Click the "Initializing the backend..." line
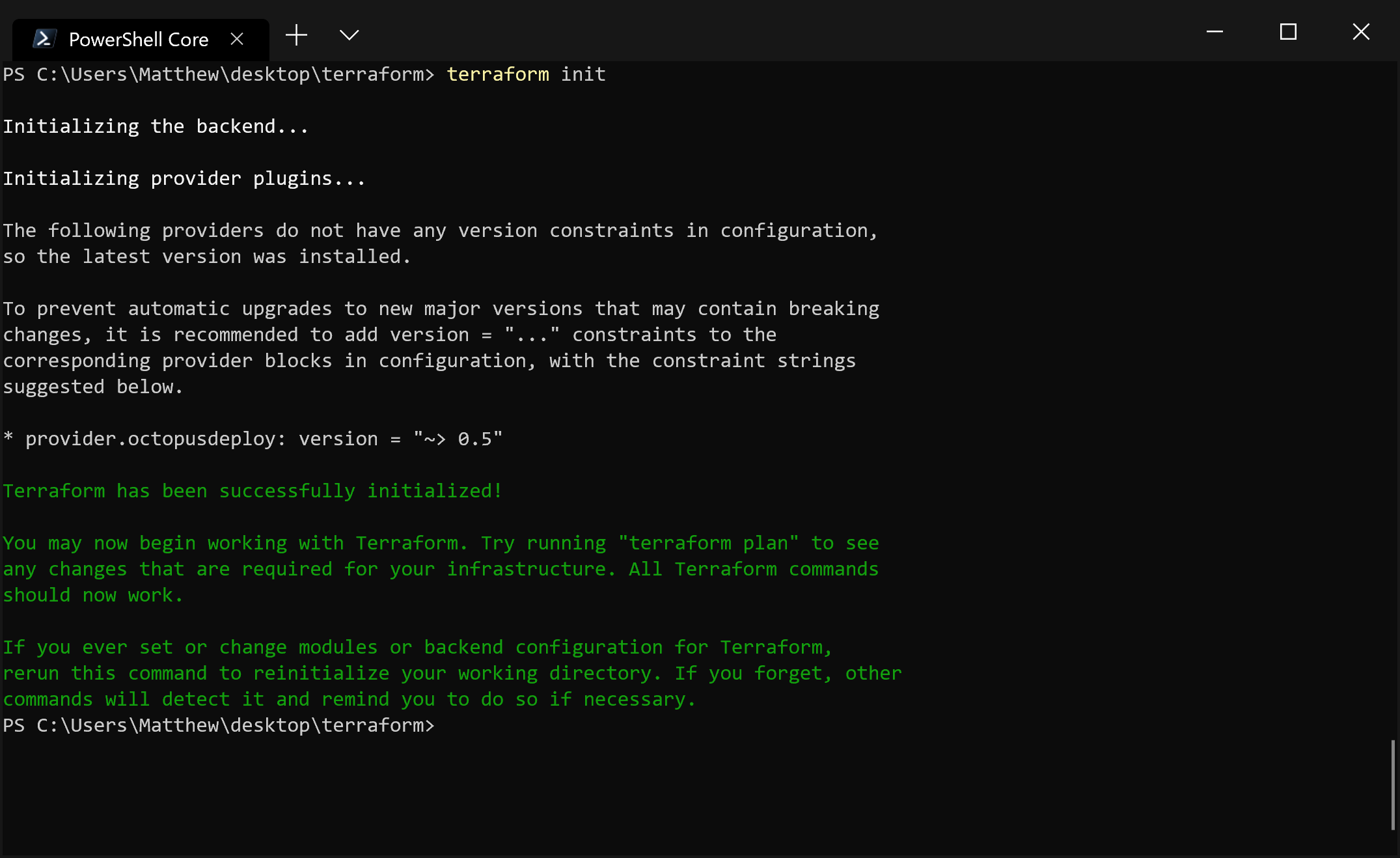The height and width of the screenshot is (858, 1400). pos(156,126)
